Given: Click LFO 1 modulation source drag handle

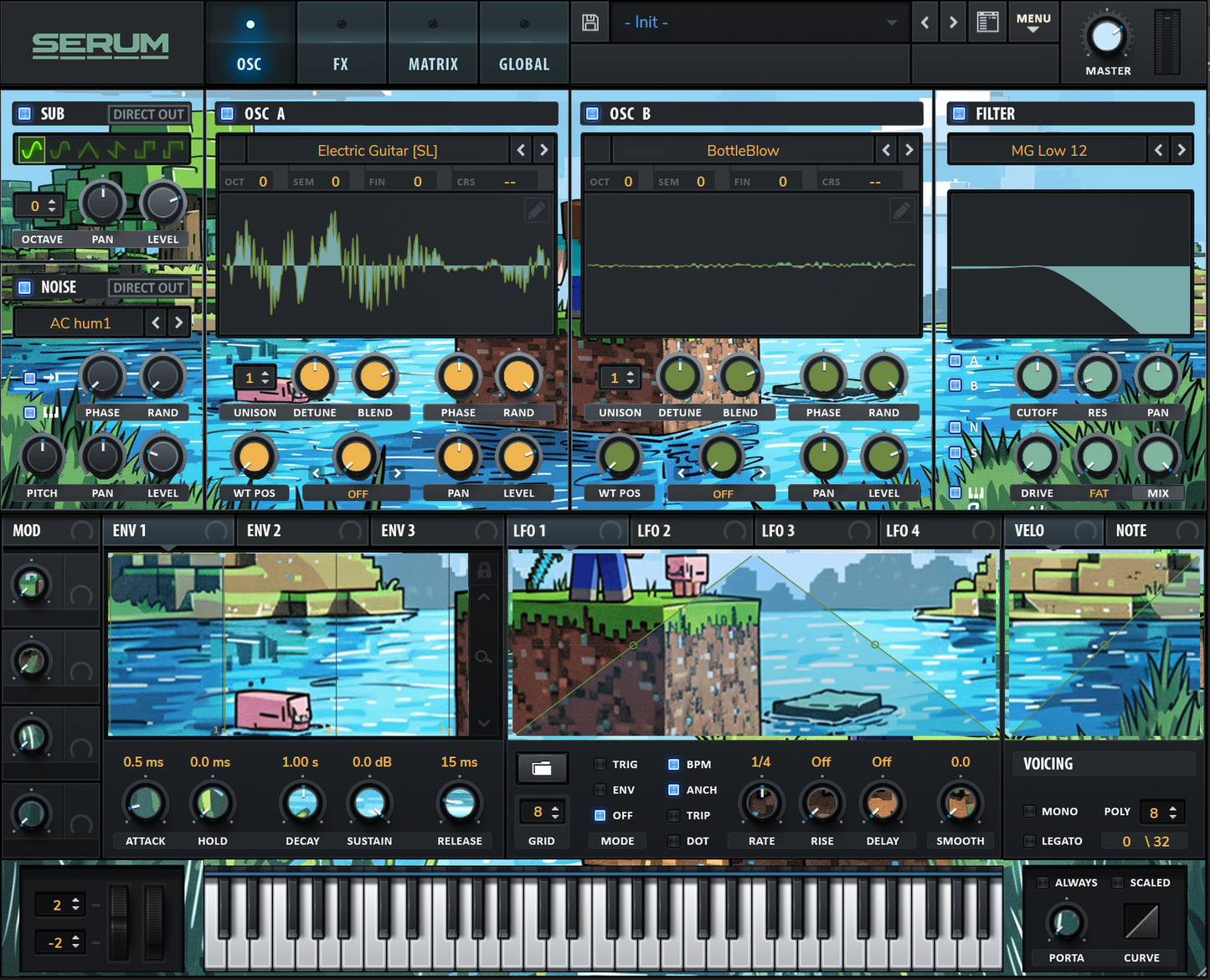Looking at the screenshot, I should [x=612, y=531].
